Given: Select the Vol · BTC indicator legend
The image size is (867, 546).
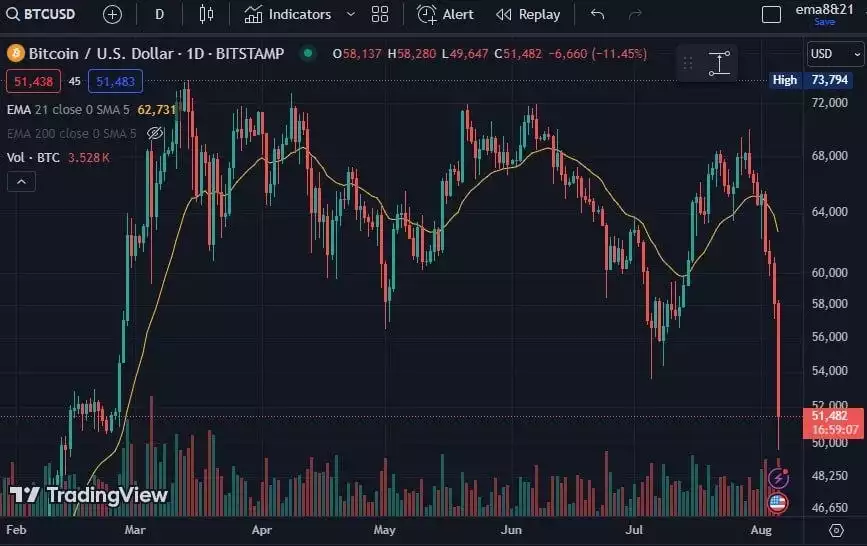Looking at the screenshot, I should [33, 158].
